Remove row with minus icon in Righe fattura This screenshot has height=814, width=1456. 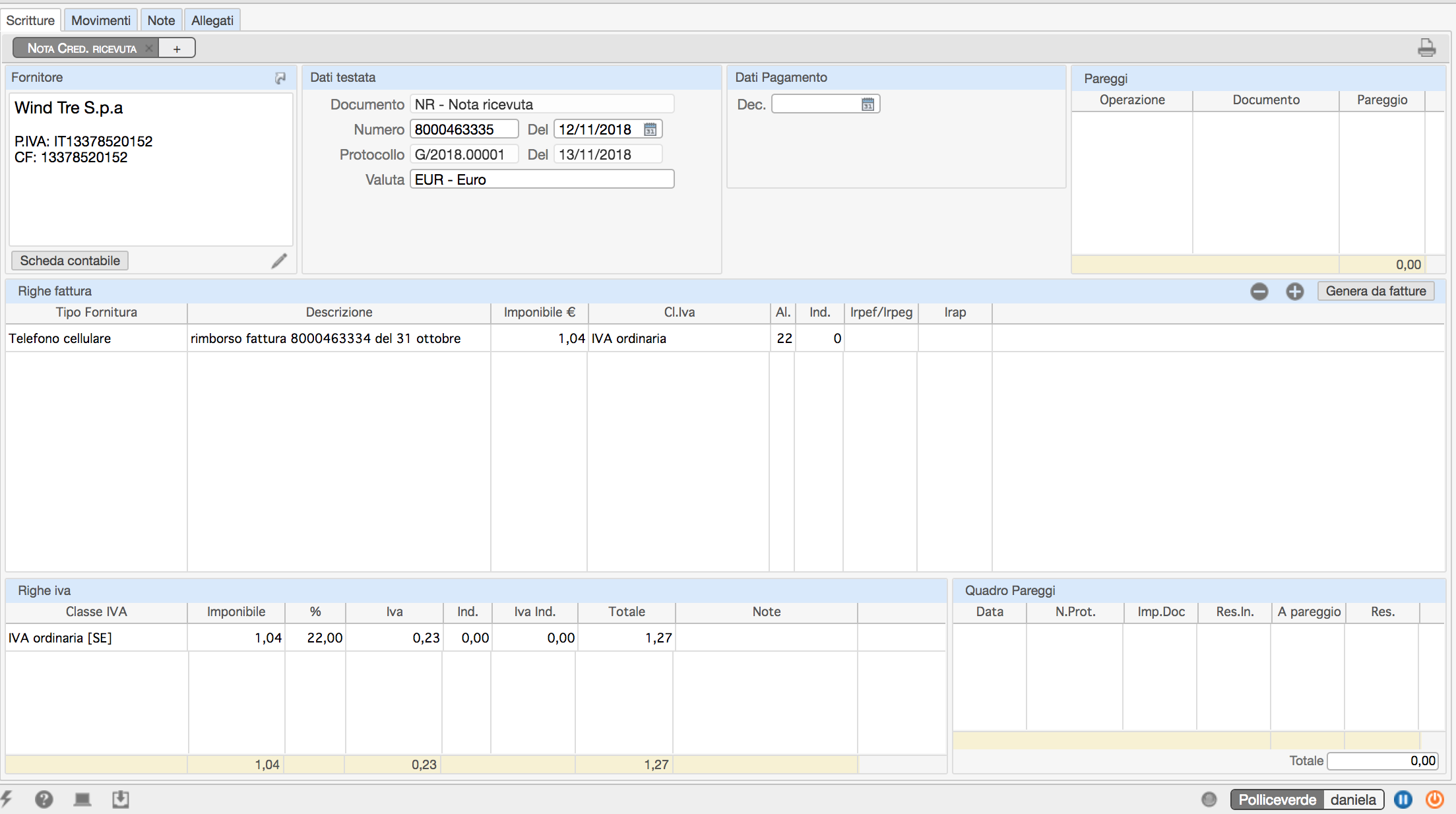tap(1259, 291)
